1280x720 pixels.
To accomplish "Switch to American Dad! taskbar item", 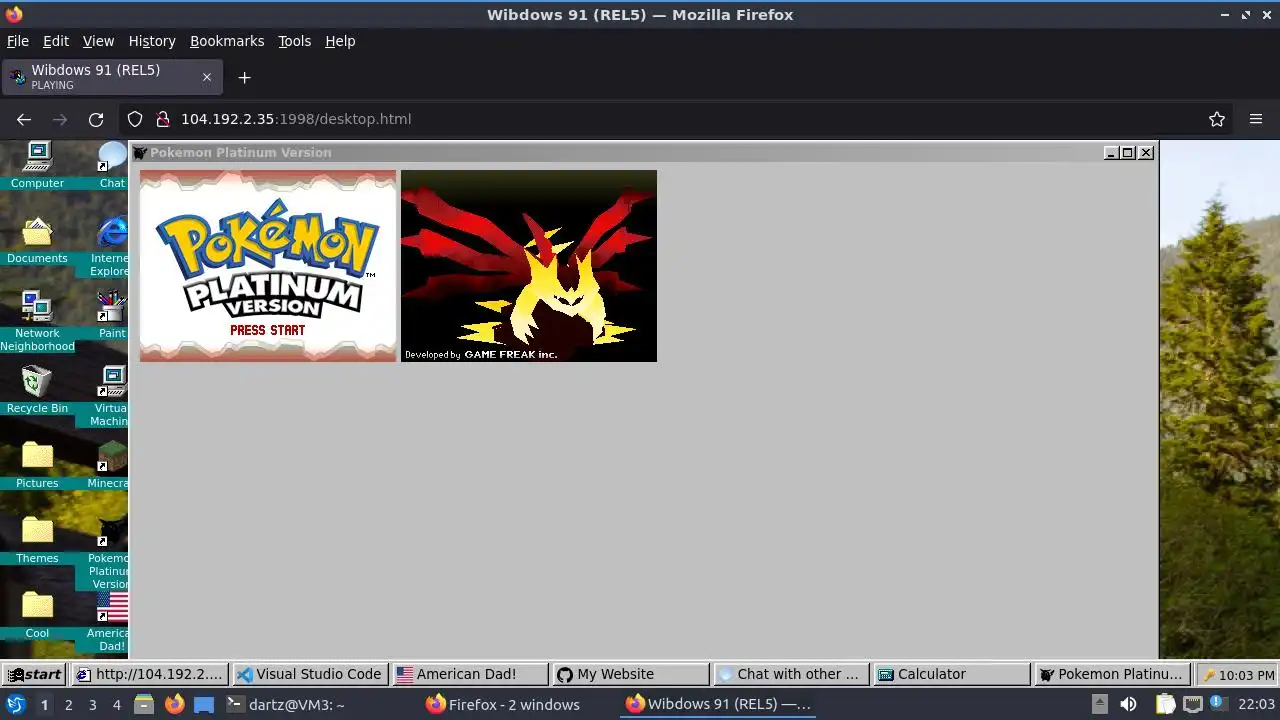I will pyautogui.click(x=470, y=674).
